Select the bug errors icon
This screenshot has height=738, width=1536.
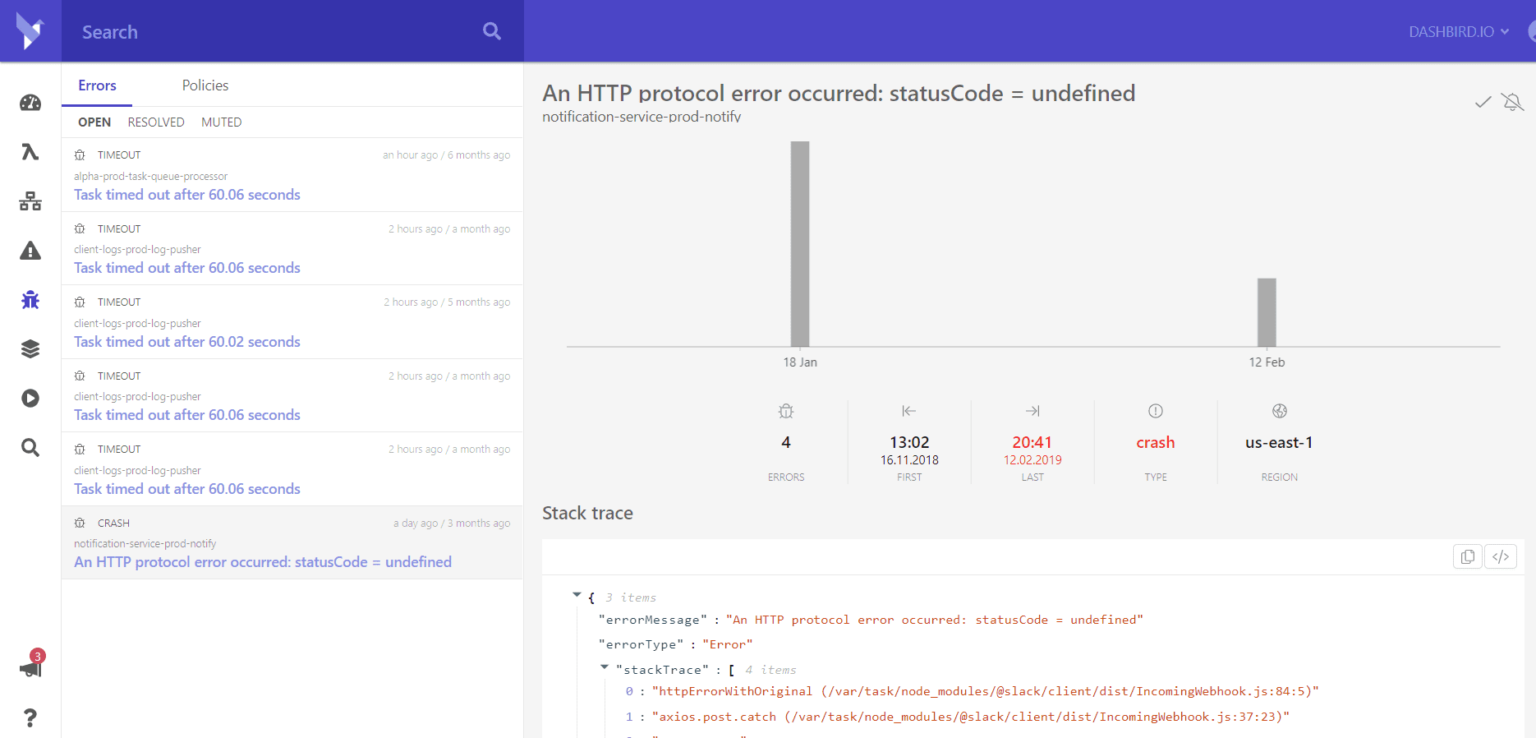click(x=30, y=299)
